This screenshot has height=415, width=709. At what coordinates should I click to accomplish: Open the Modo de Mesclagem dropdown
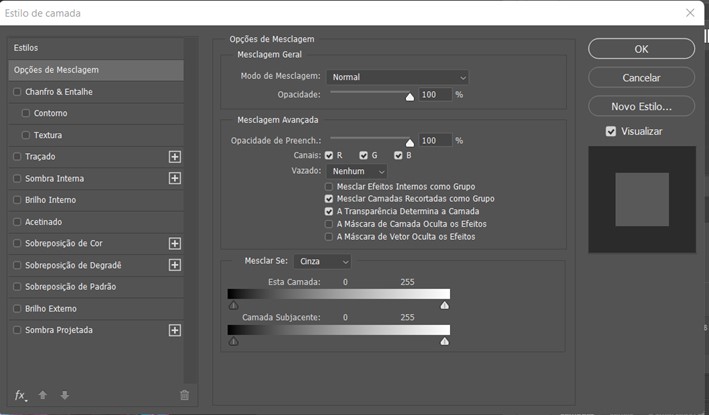397,77
